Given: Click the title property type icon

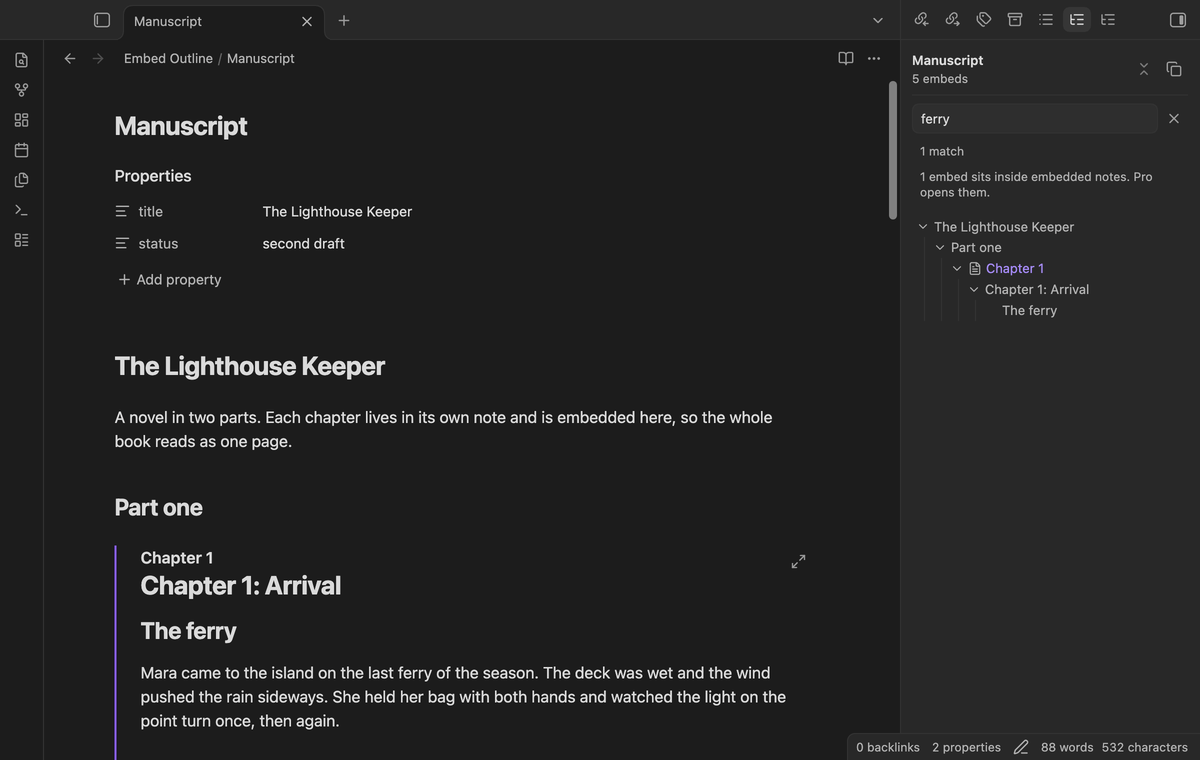Looking at the screenshot, I should 122,212.
